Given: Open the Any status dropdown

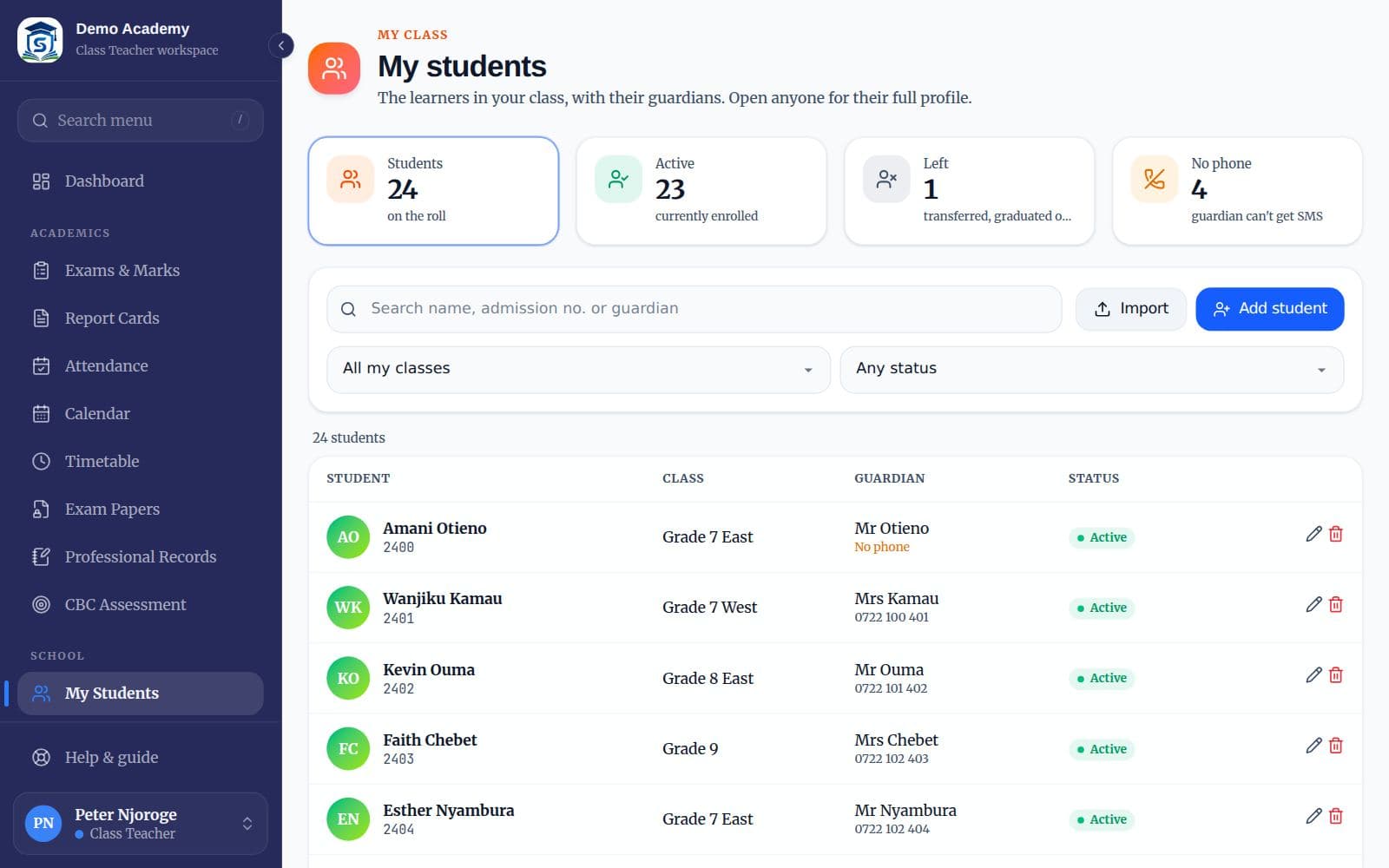Looking at the screenshot, I should 1092,369.
